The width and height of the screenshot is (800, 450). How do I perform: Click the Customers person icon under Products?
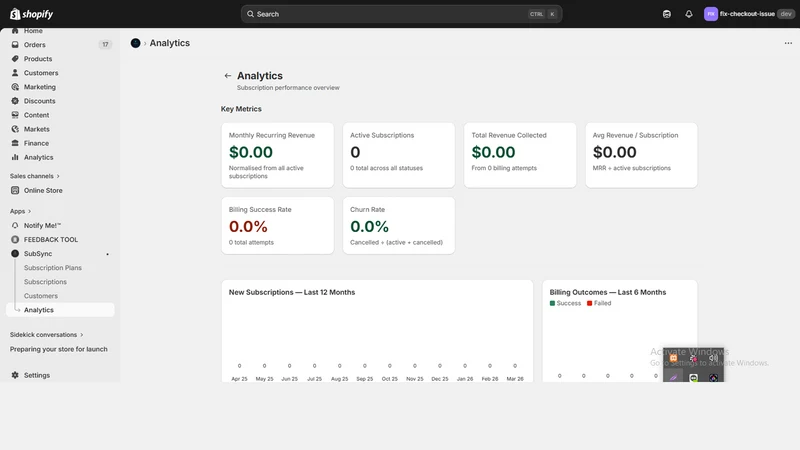click(15, 72)
